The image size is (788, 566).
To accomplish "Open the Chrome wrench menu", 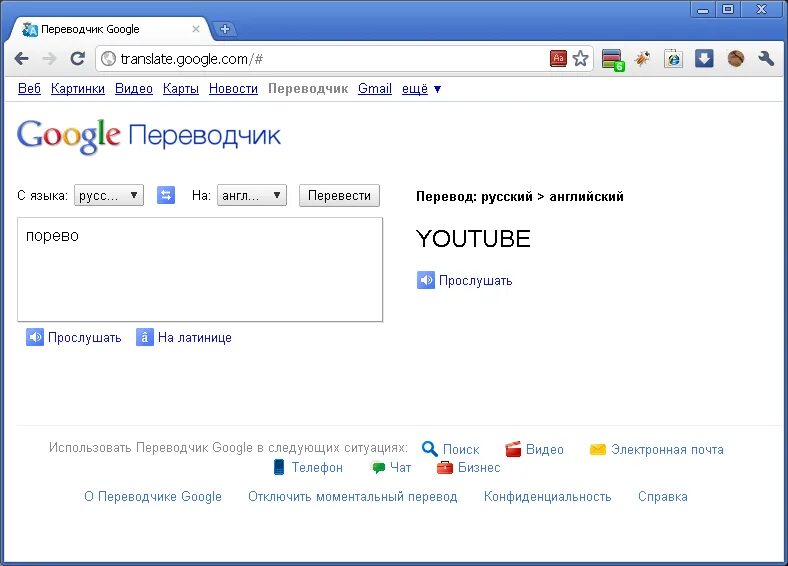I will 766,59.
